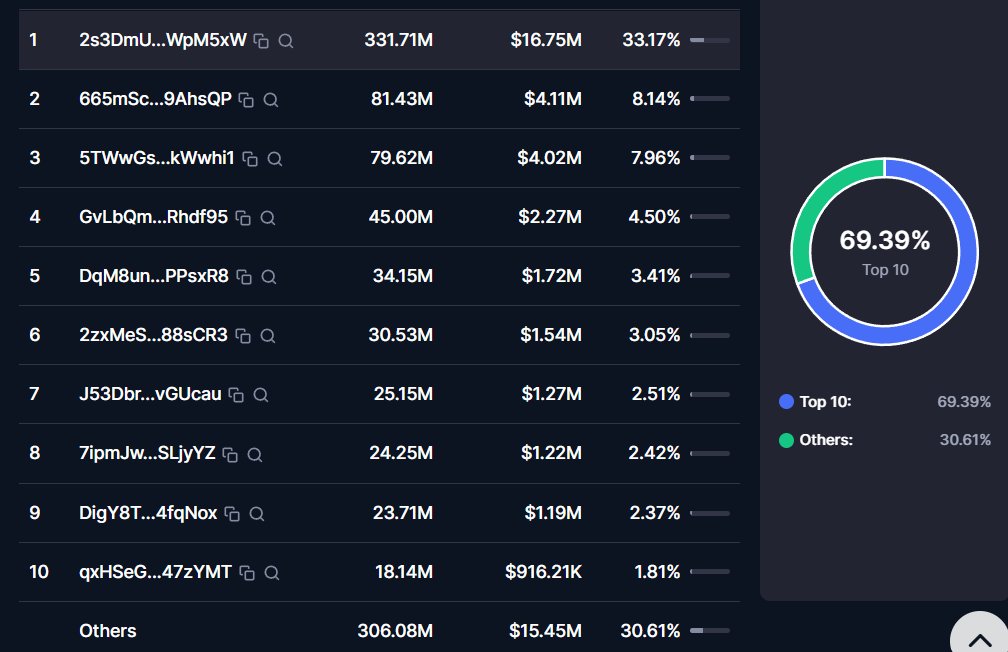Search address 5TWwGs...kWwhi1 with magnifier icon
This screenshot has height=652, width=1008.
point(274,159)
